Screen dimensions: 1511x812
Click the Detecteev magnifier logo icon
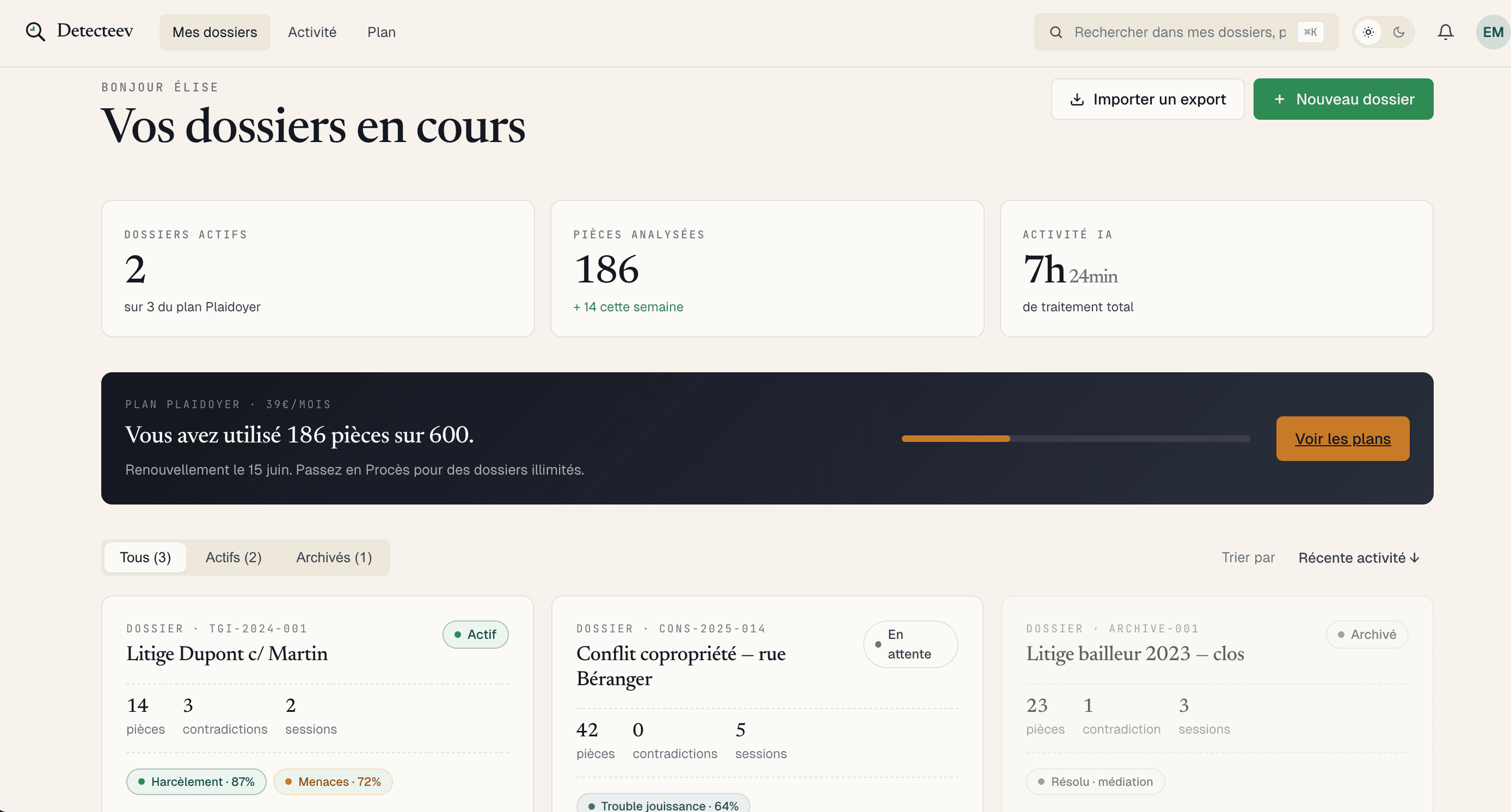click(35, 32)
